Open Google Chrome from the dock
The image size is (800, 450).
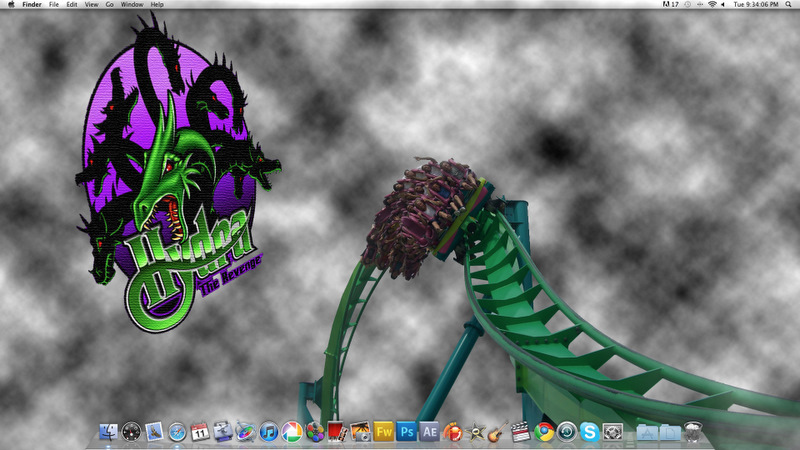pyautogui.click(x=544, y=432)
